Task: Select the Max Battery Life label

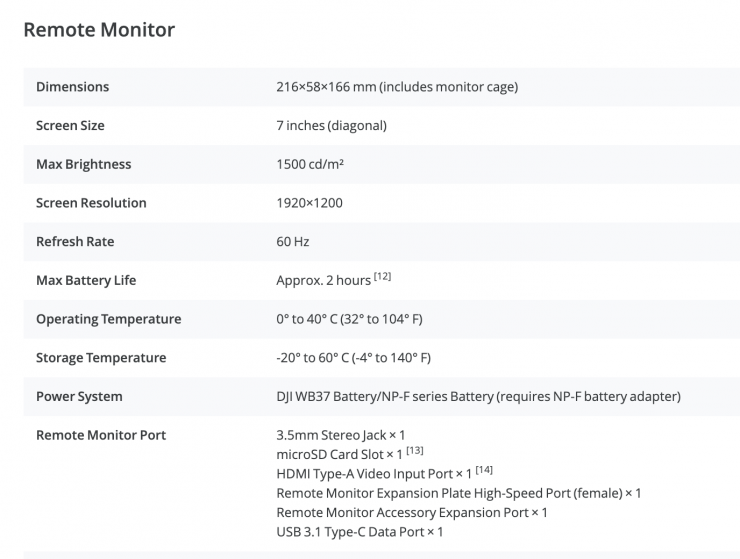Action: tap(86, 280)
